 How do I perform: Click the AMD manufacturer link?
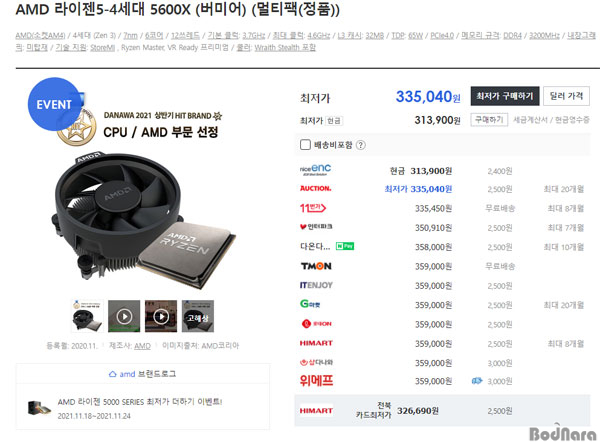pos(142,346)
